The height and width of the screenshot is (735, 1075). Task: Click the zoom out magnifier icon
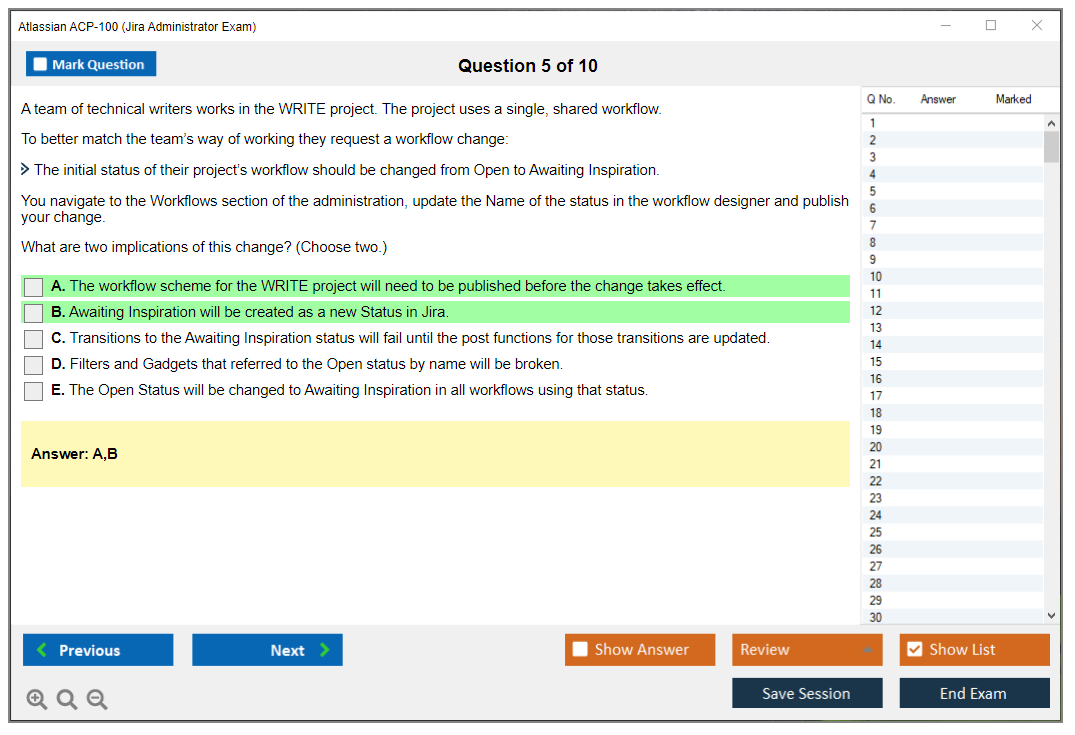(97, 699)
